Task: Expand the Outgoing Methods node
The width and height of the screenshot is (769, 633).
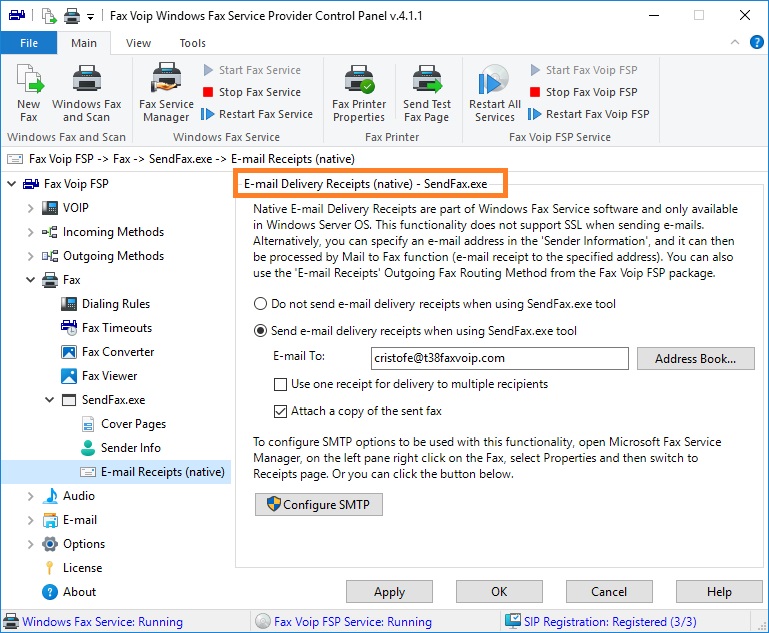Action: tap(30, 256)
